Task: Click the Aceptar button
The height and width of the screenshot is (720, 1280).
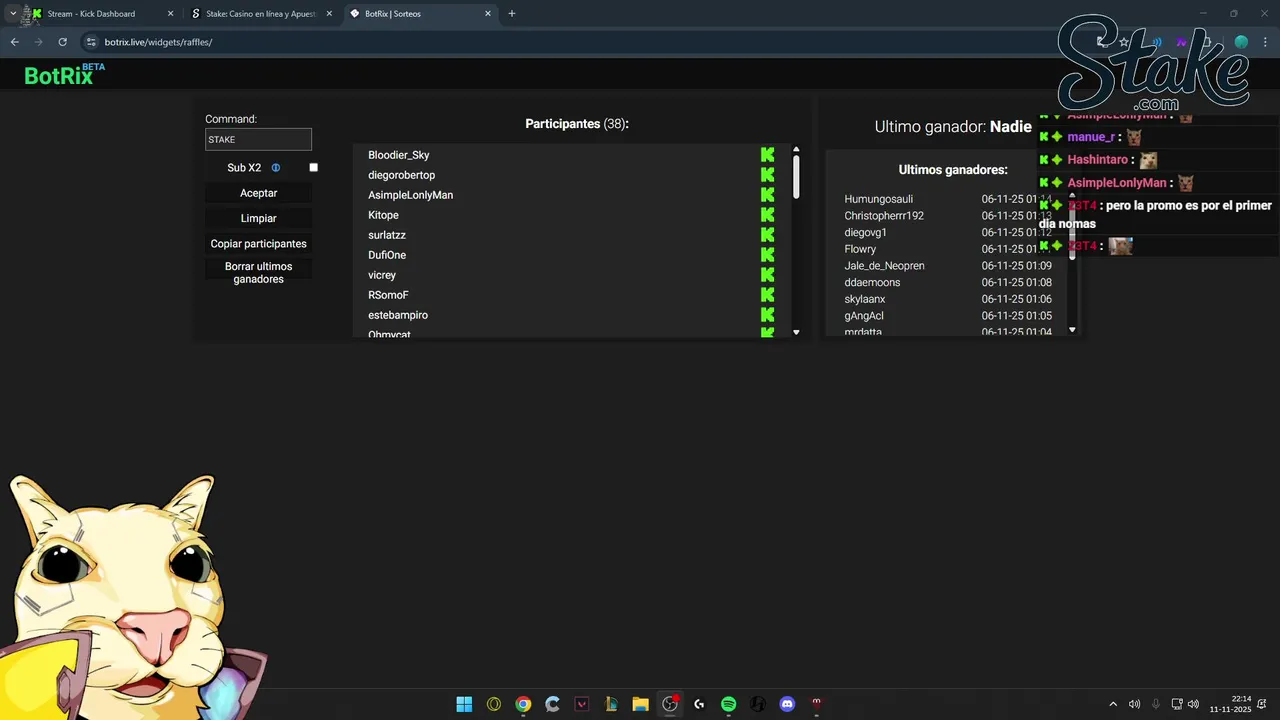Action: pyautogui.click(x=259, y=193)
